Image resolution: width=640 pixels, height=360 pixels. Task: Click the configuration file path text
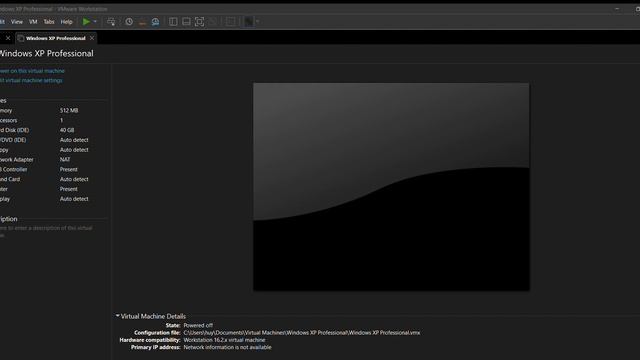tap(302, 333)
